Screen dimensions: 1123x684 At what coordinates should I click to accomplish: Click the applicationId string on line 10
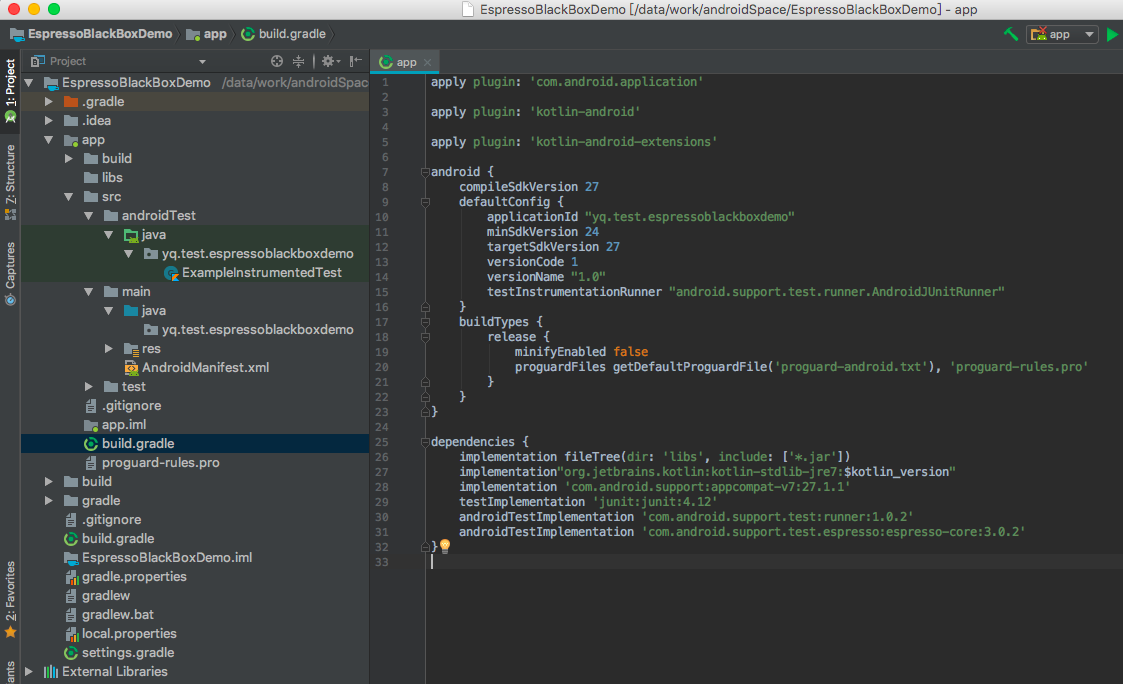tap(690, 217)
